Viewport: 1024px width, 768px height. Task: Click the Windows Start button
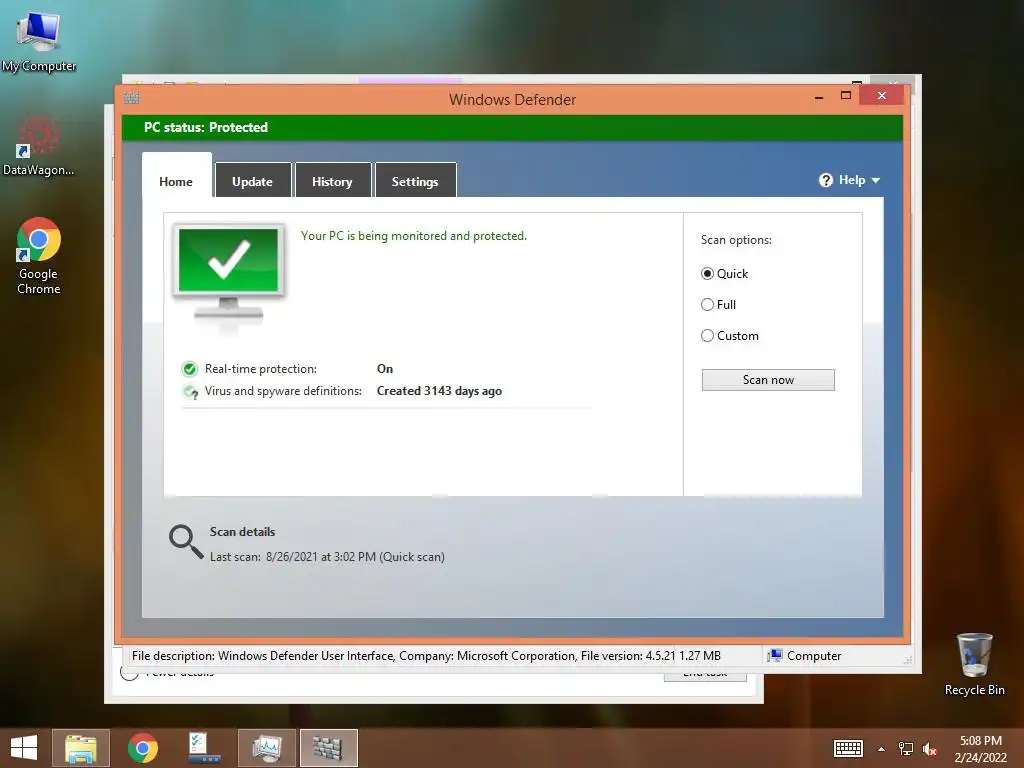tap(24, 748)
